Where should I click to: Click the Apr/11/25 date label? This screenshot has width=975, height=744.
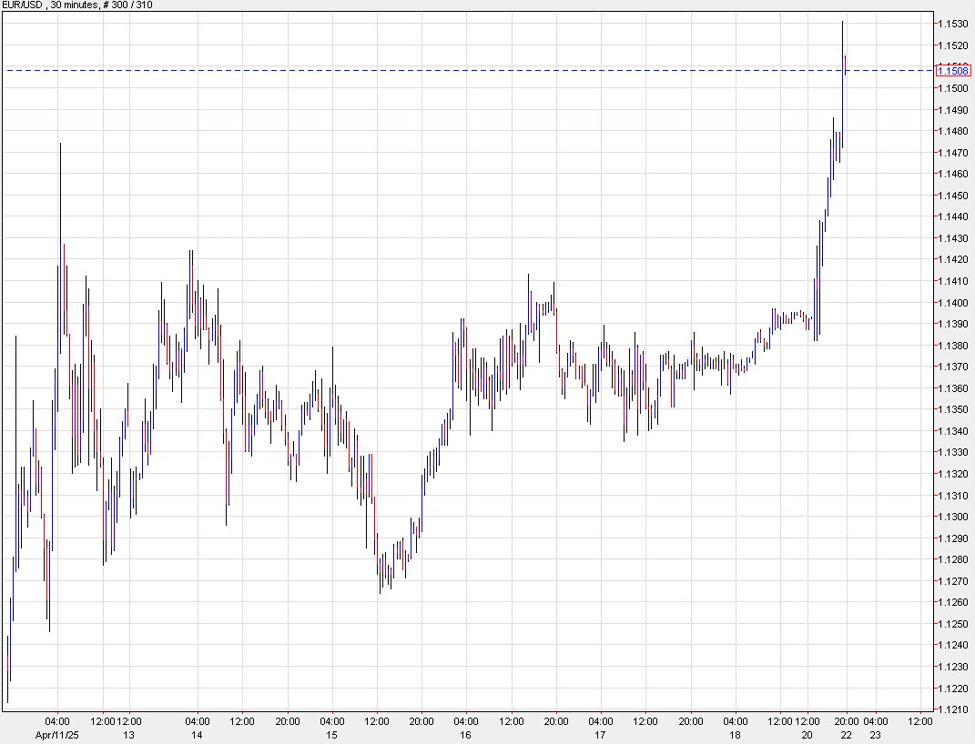57,734
